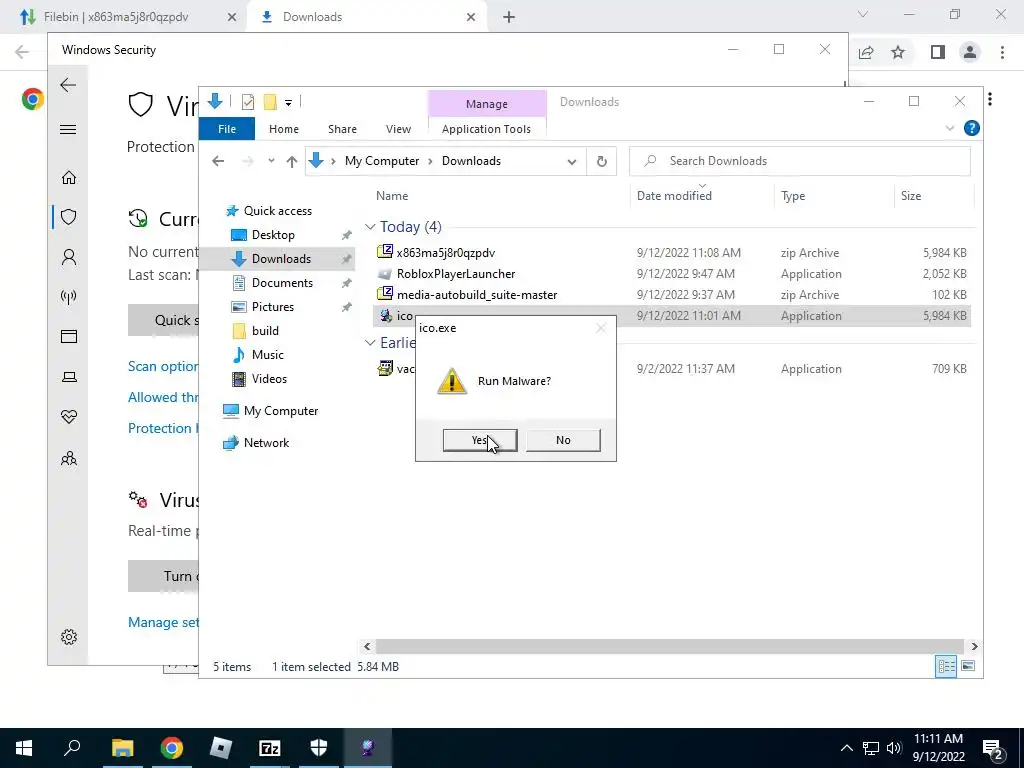Sort by Name column header

point(392,196)
